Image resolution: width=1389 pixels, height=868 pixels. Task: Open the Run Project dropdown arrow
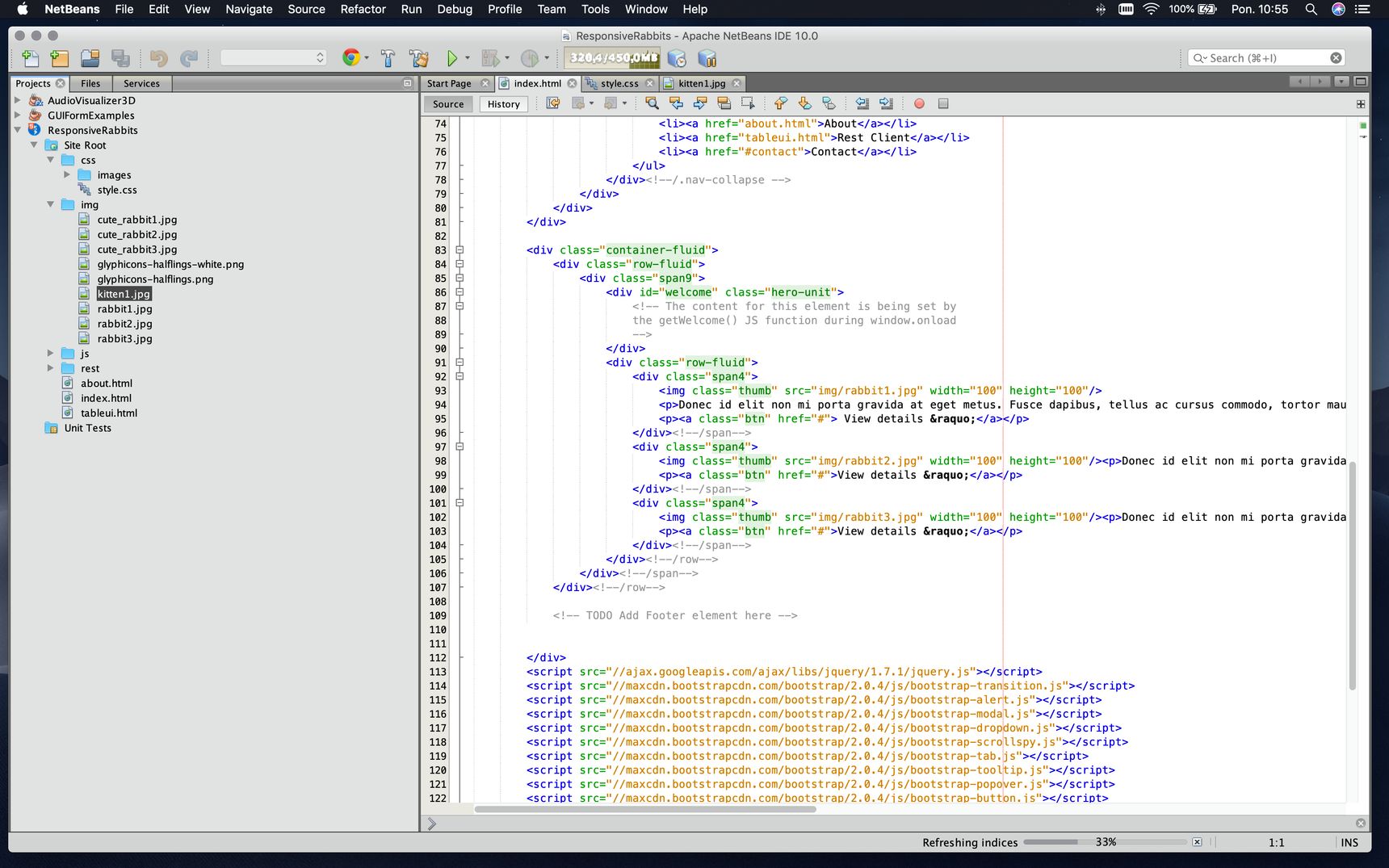(x=467, y=58)
